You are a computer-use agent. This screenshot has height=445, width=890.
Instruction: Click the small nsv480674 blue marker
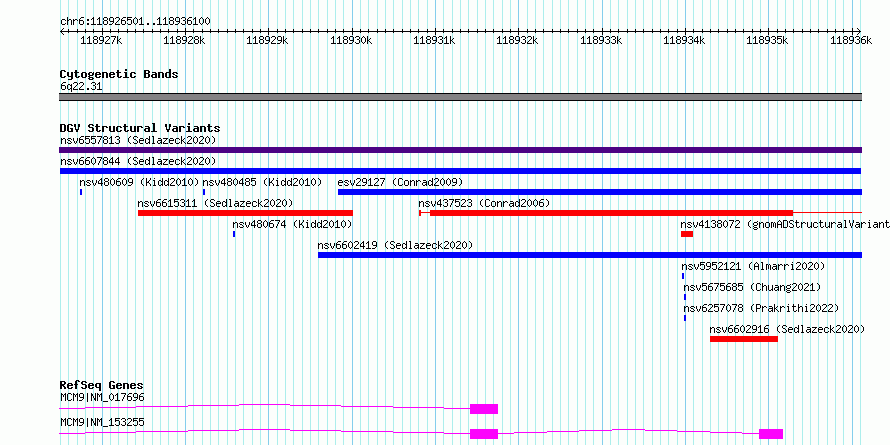point(234,234)
